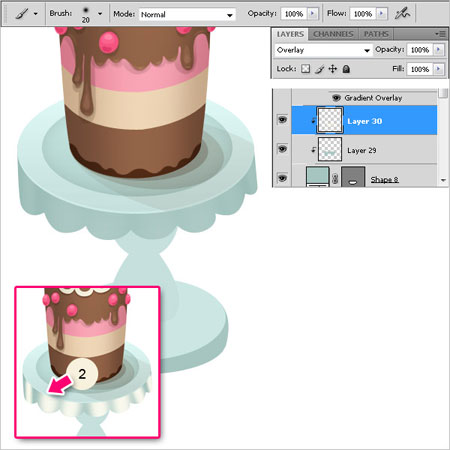Open the Fill slider arrow
The height and width of the screenshot is (450, 450).
coord(438,69)
